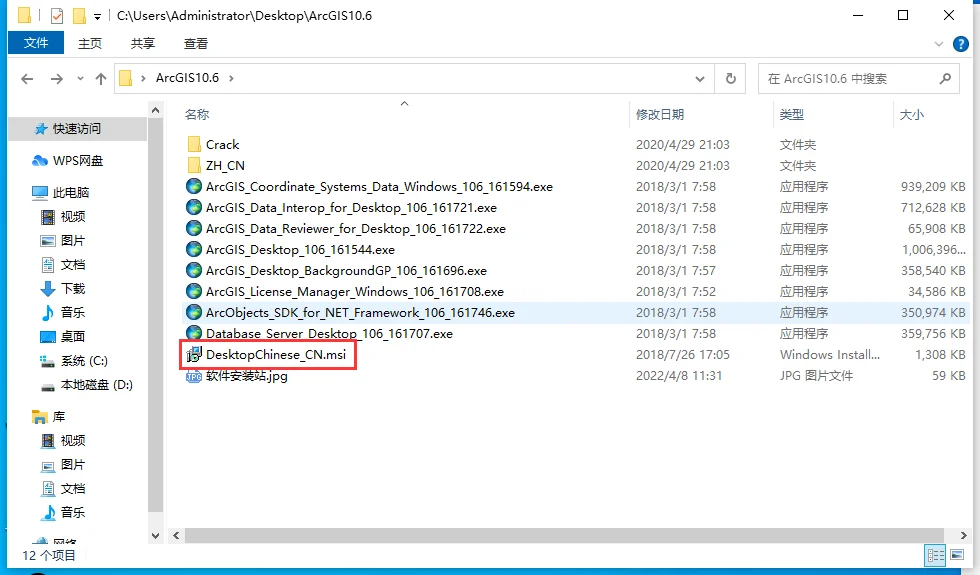Switch to details view icon
The height and width of the screenshot is (575, 980).
[x=936, y=555]
